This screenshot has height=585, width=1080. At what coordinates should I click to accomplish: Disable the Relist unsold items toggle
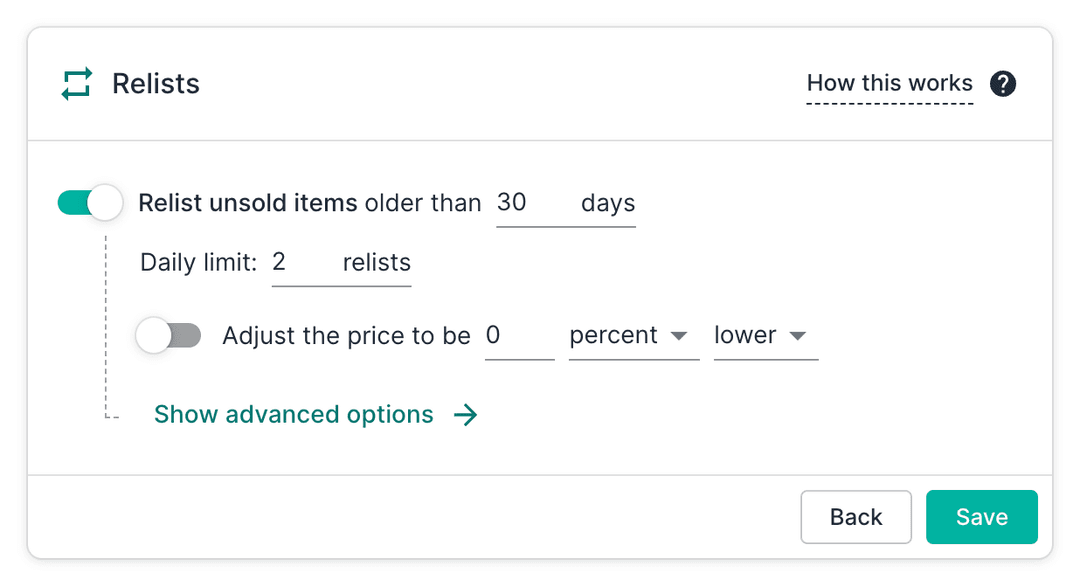click(90, 203)
